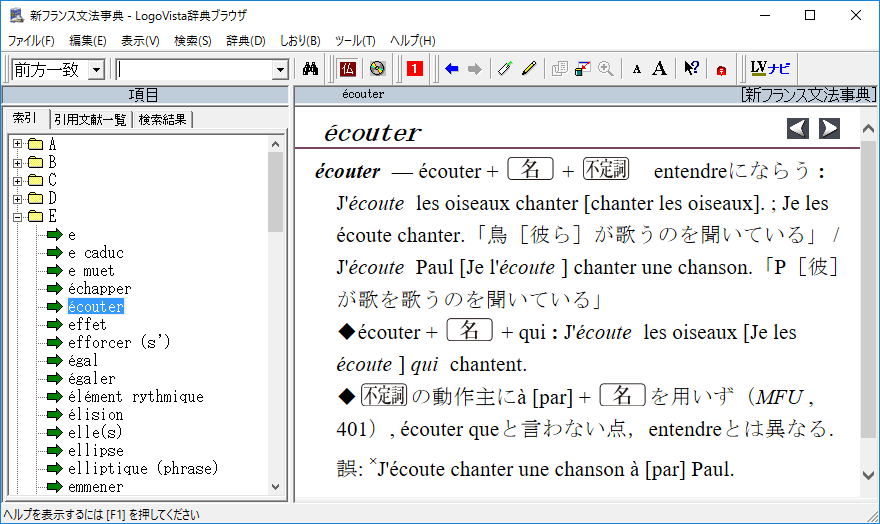Select the 'elliptique (phrase)' entry
Viewport: 880px width, 524px height.
143,468
